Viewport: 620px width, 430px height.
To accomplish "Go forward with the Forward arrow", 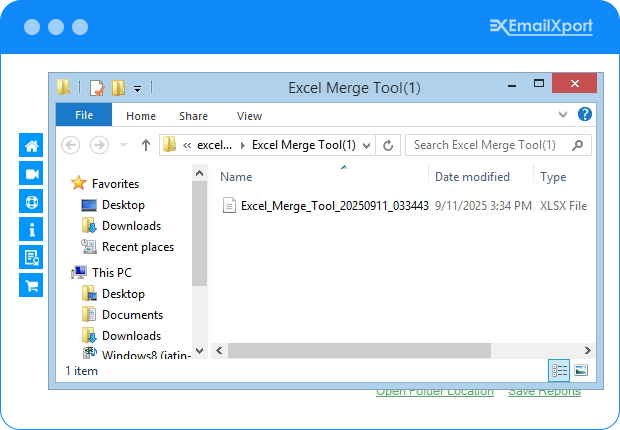I will coord(99,145).
